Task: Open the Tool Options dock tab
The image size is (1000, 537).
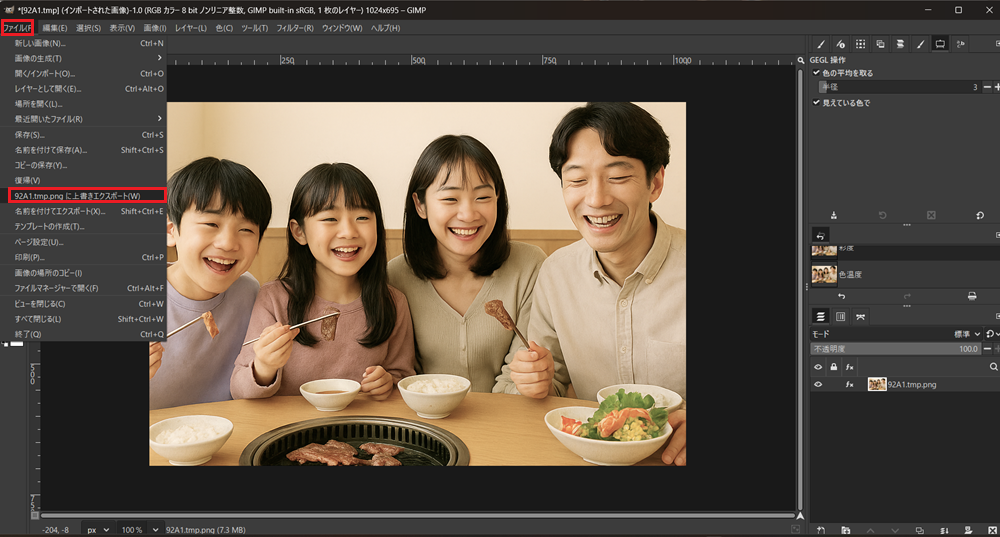Action: click(x=821, y=44)
